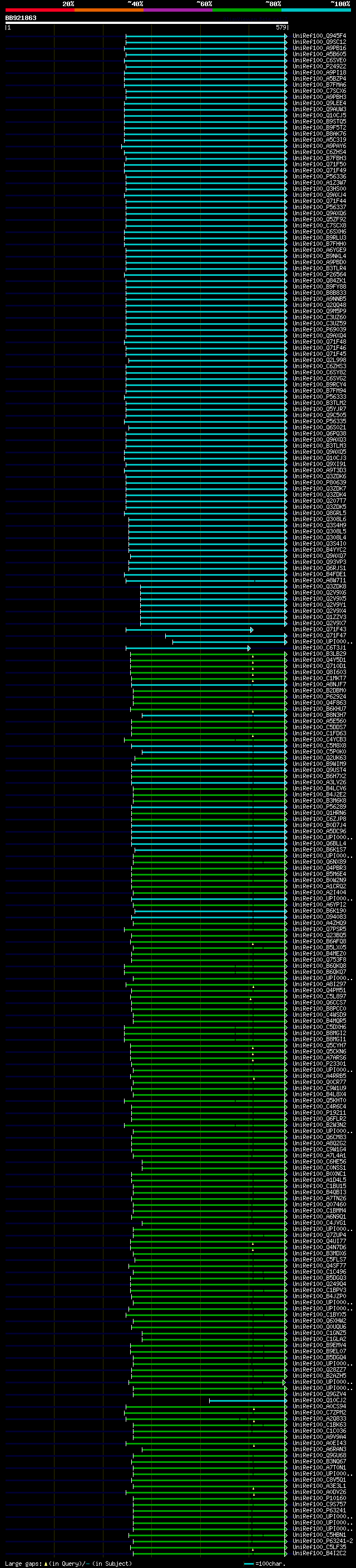
Task: Select the UniRef100_A9PI18 label
Action: click(x=319, y=72)
